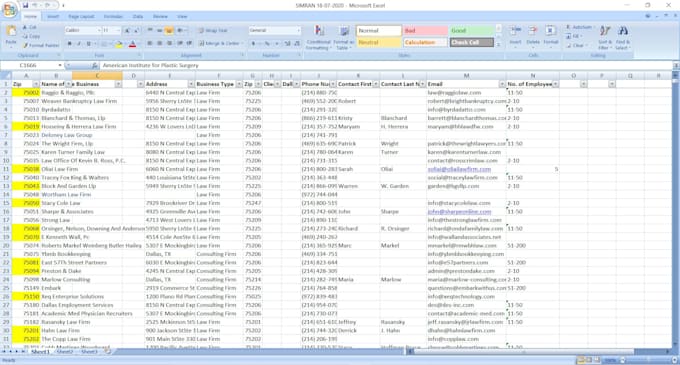Screen dimensions: 680x365
Task: Toggle Wrap Text
Action: [213, 31]
